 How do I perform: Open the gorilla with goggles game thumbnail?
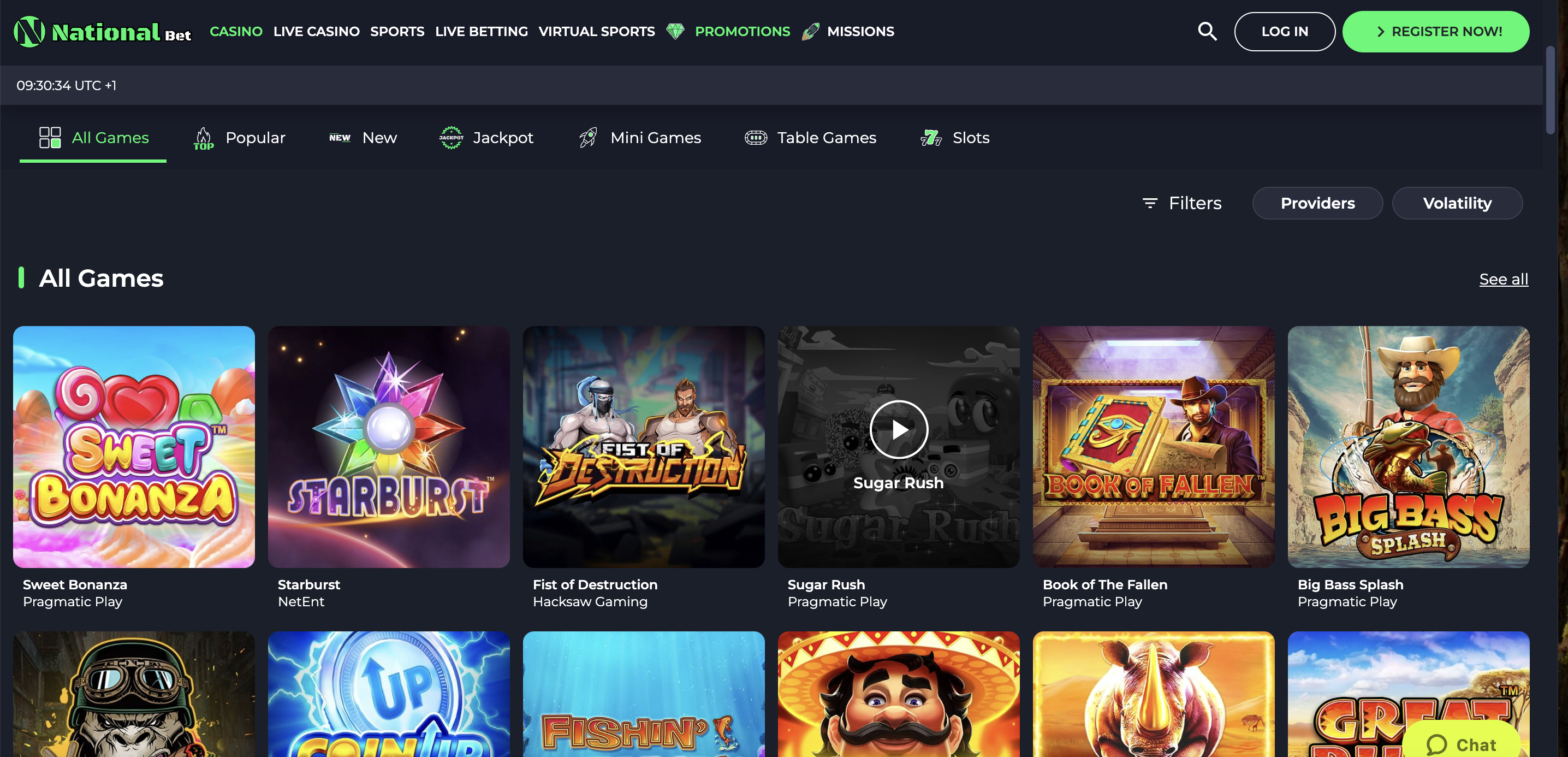click(x=134, y=694)
